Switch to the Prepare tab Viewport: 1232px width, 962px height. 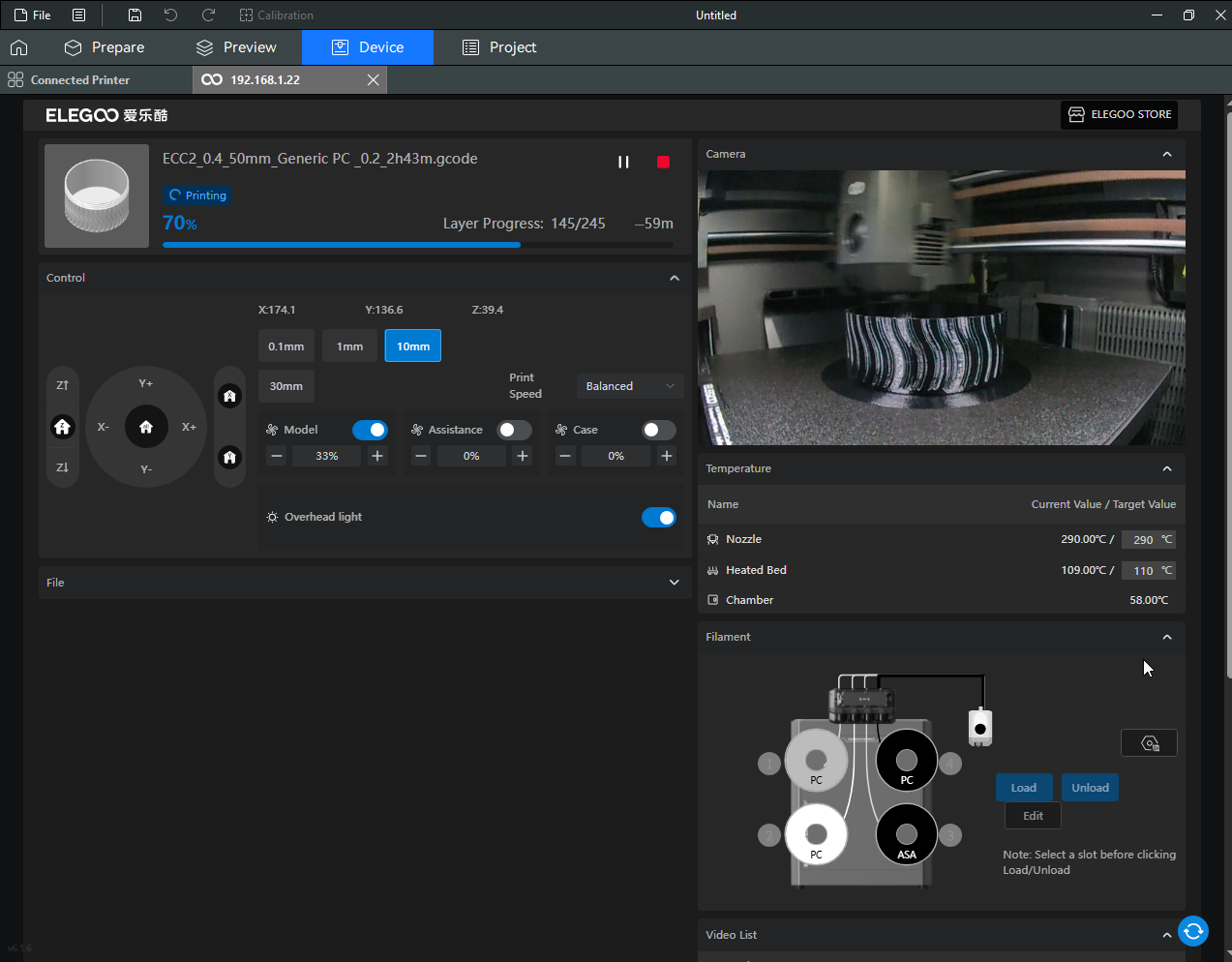pyautogui.click(x=105, y=47)
